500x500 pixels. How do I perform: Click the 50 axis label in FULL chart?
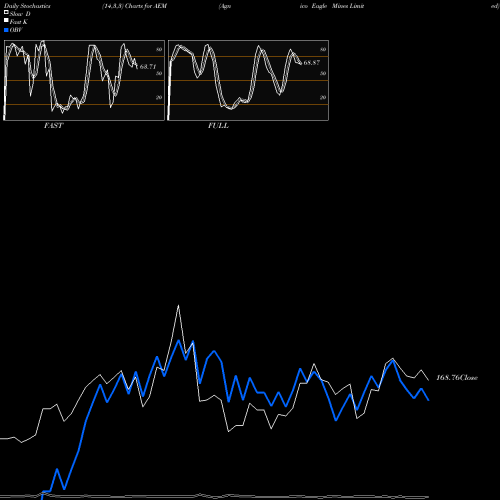pos(323,74)
